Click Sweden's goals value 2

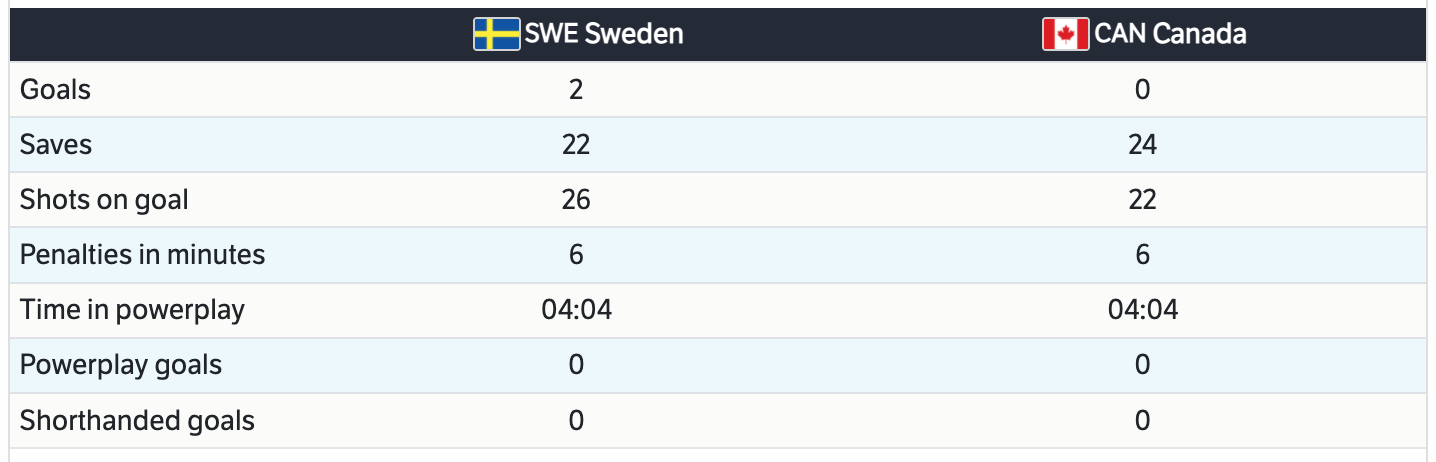point(576,90)
